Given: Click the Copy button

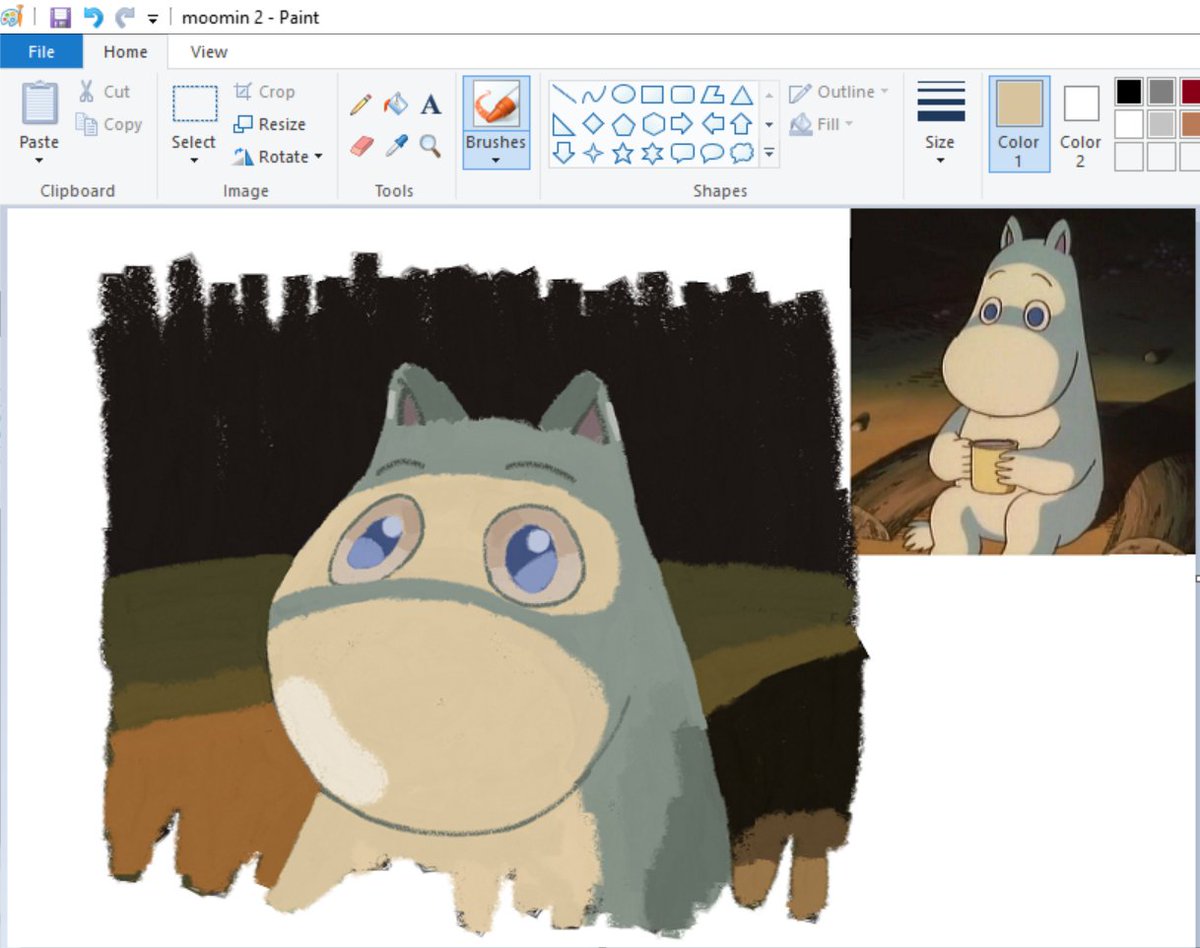Looking at the screenshot, I should click(x=109, y=124).
